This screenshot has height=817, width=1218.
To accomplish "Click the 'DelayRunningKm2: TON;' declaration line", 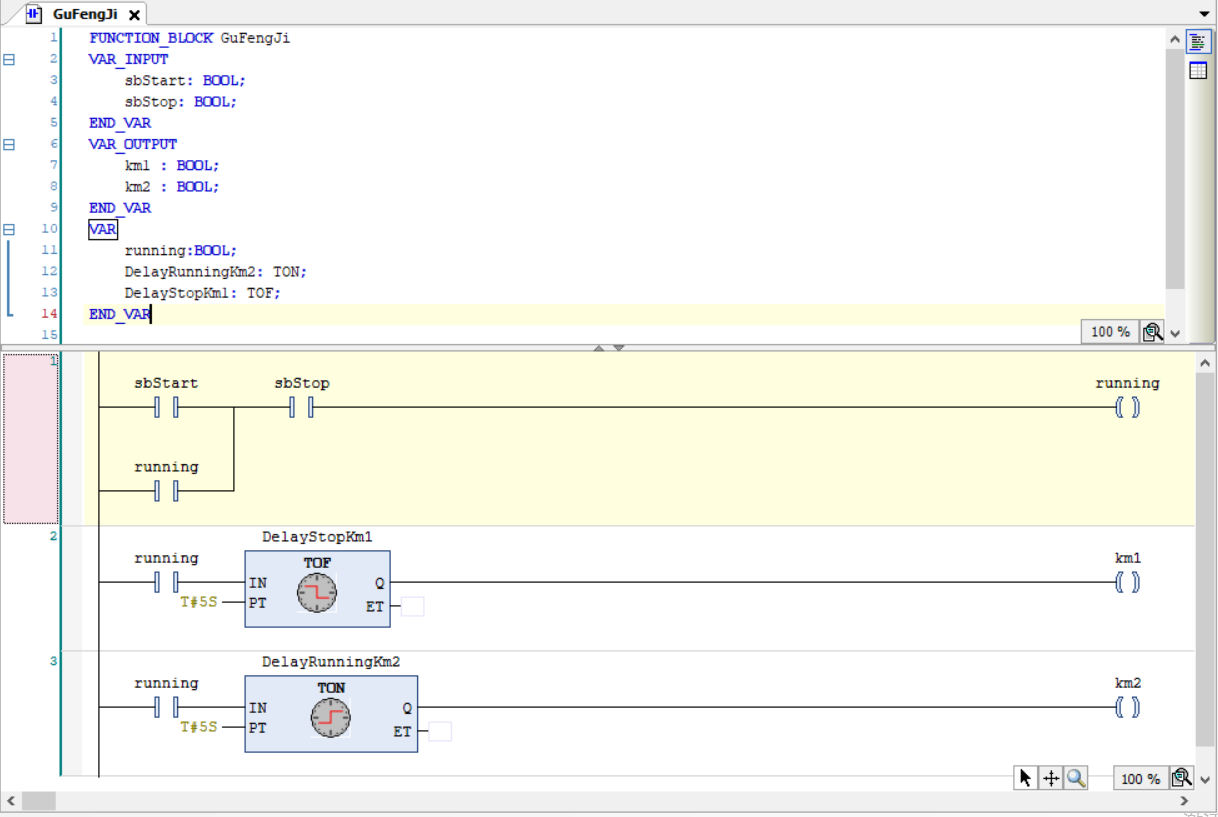I will pos(216,271).
